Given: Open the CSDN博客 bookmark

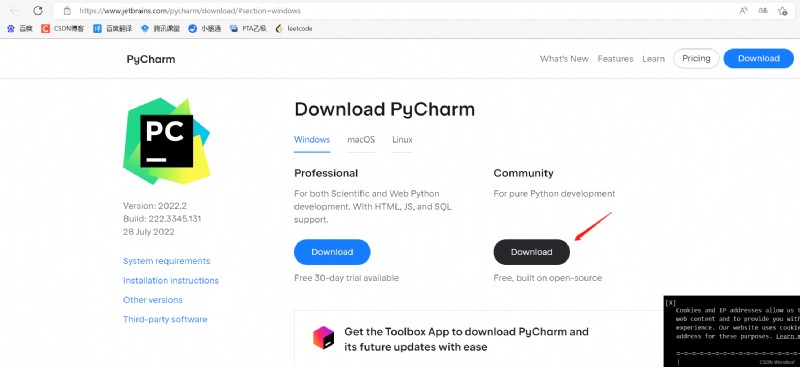Looking at the screenshot, I should point(63,29).
